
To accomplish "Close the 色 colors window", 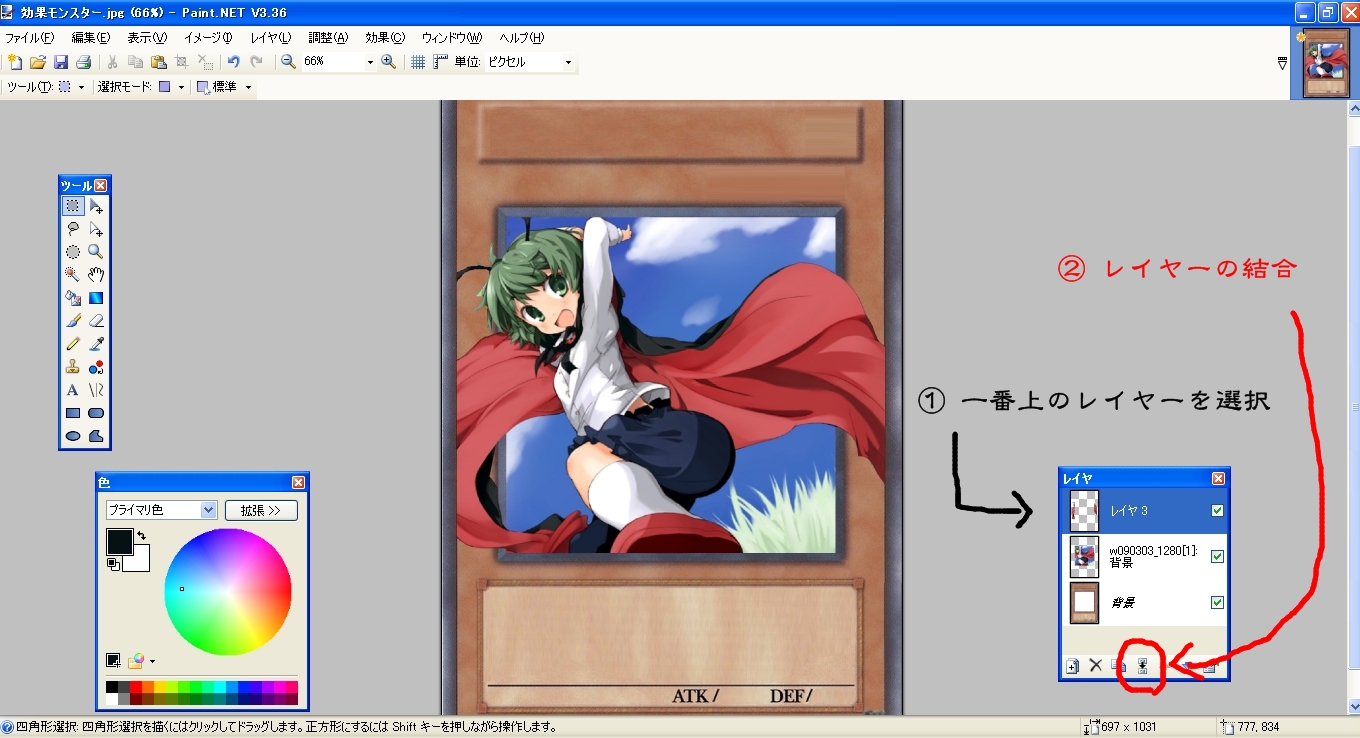I will click(x=298, y=482).
